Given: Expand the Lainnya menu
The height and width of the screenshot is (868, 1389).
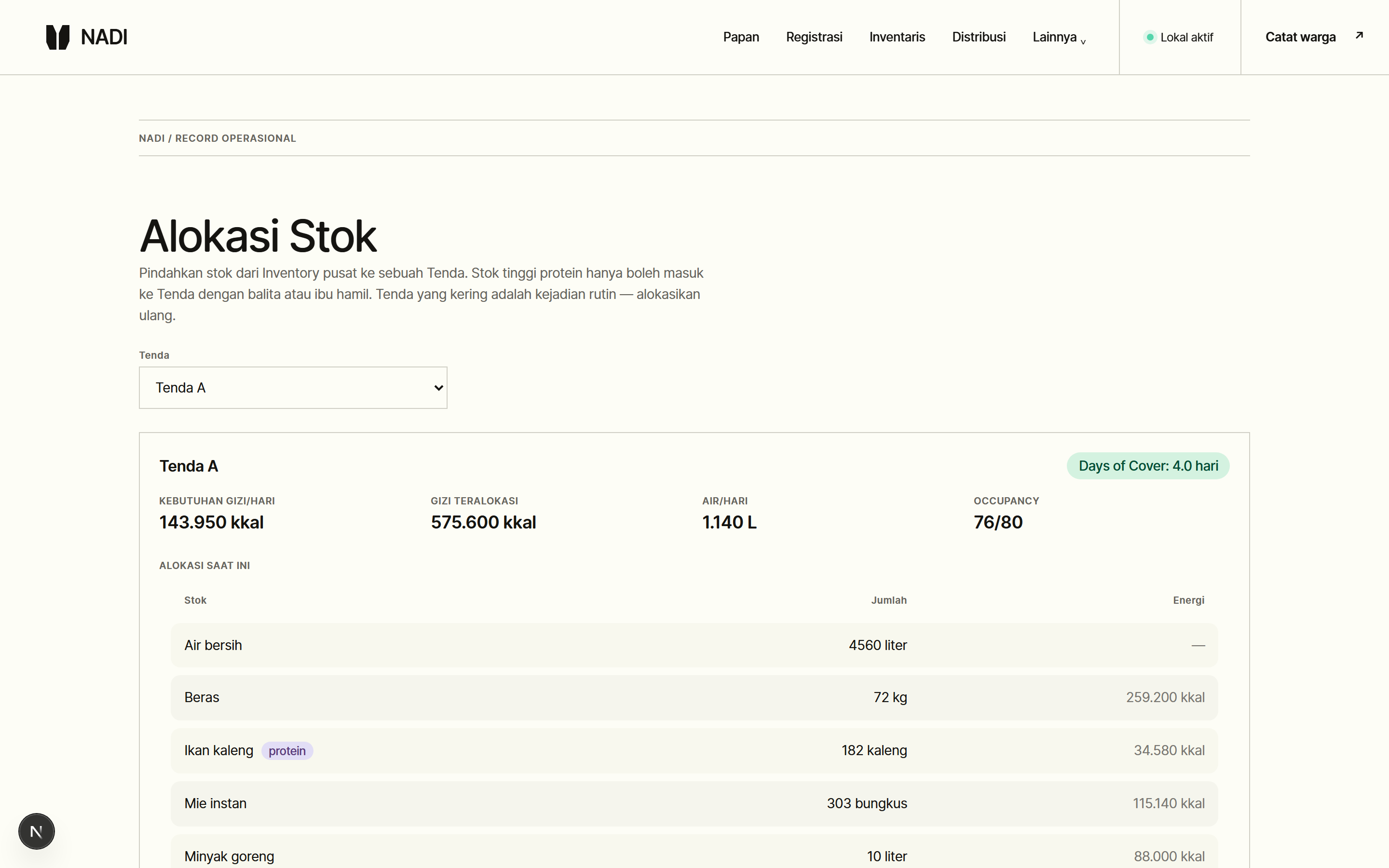Looking at the screenshot, I should click(1059, 37).
